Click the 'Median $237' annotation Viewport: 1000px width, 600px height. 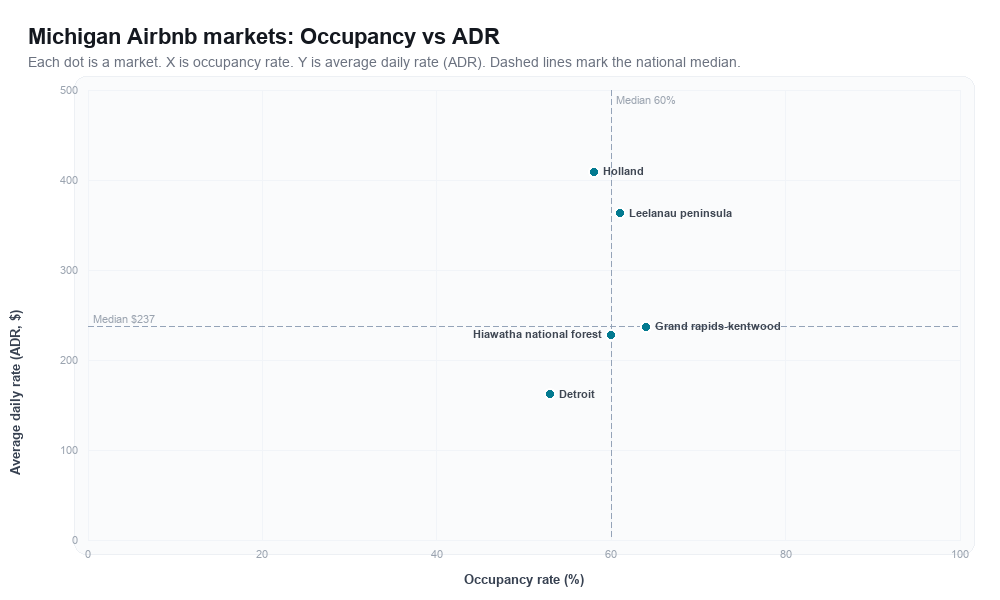tap(124, 319)
